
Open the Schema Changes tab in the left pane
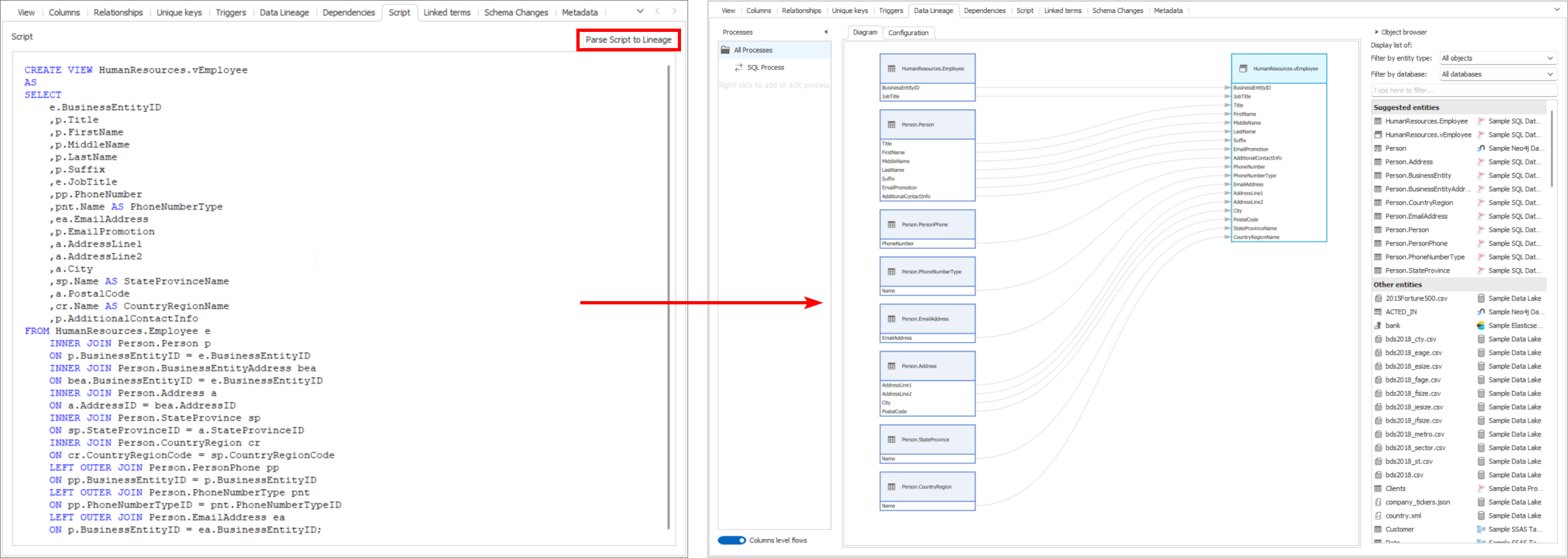tap(516, 12)
